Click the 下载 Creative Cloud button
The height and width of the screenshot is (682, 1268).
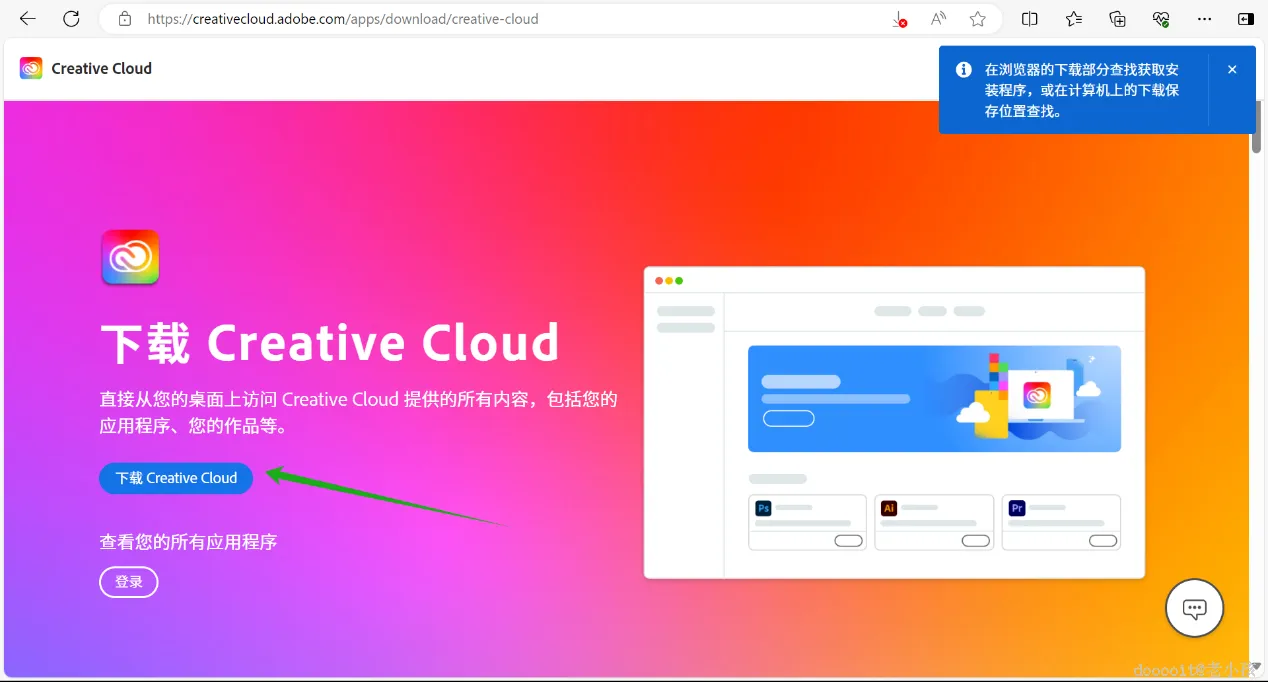176,478
